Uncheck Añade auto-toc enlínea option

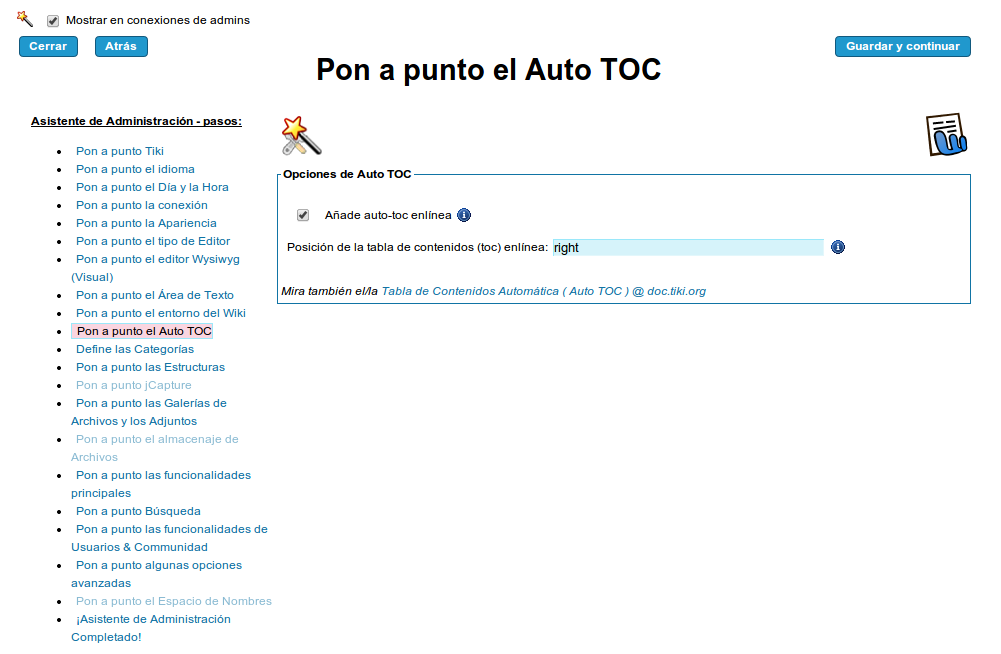coord(303,215)
